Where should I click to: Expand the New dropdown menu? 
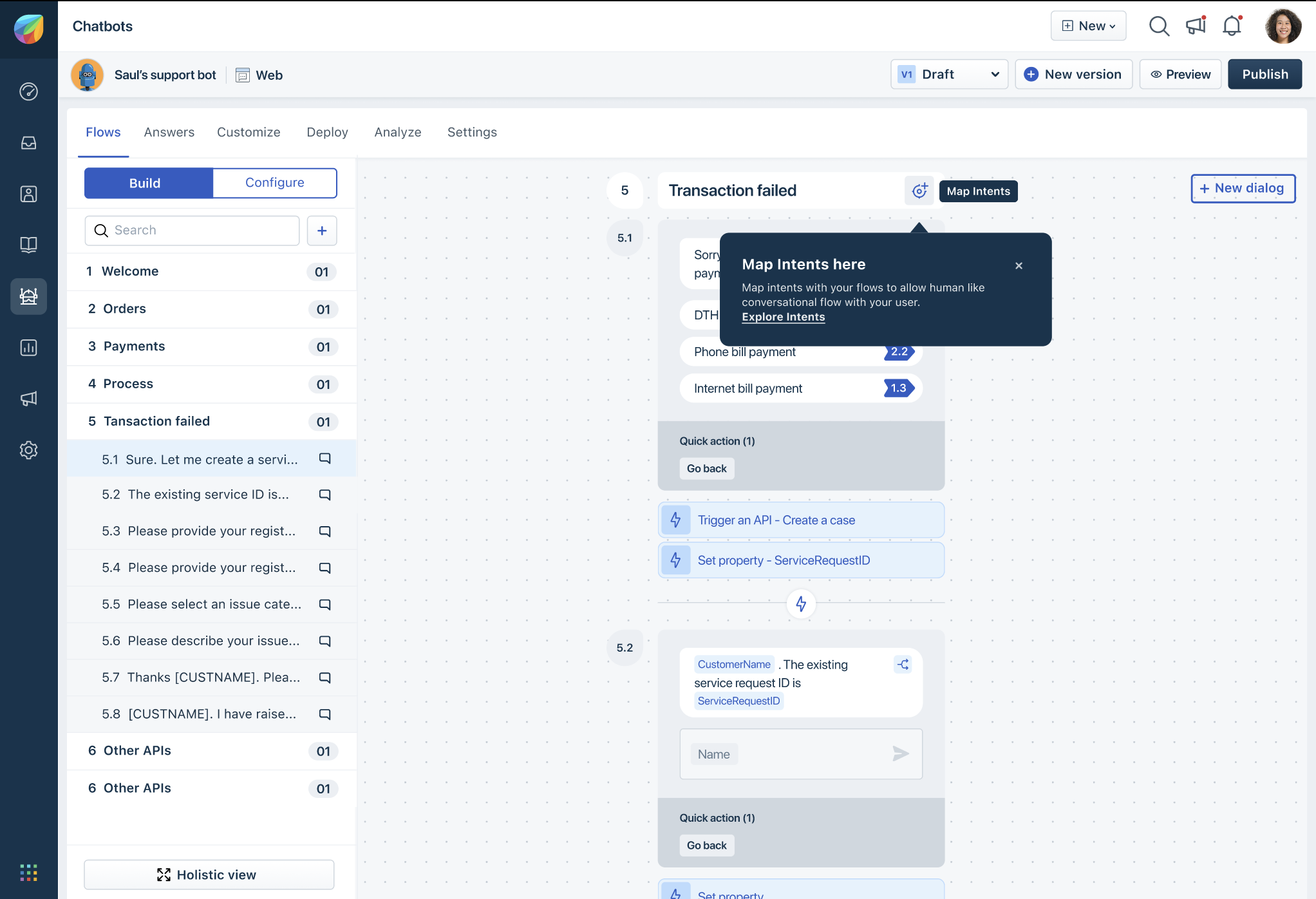click(1088, 26)
